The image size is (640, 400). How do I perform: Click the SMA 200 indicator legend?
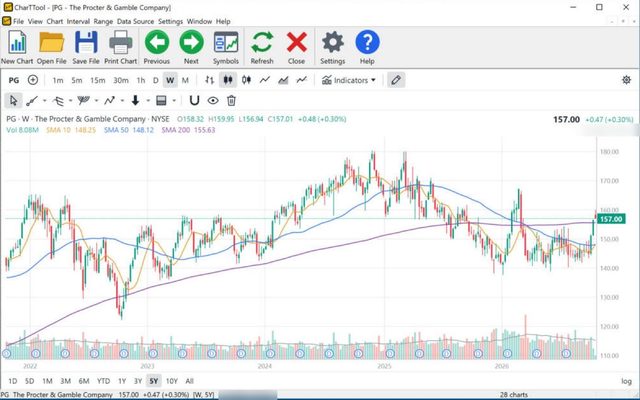(x=188, y=130)
